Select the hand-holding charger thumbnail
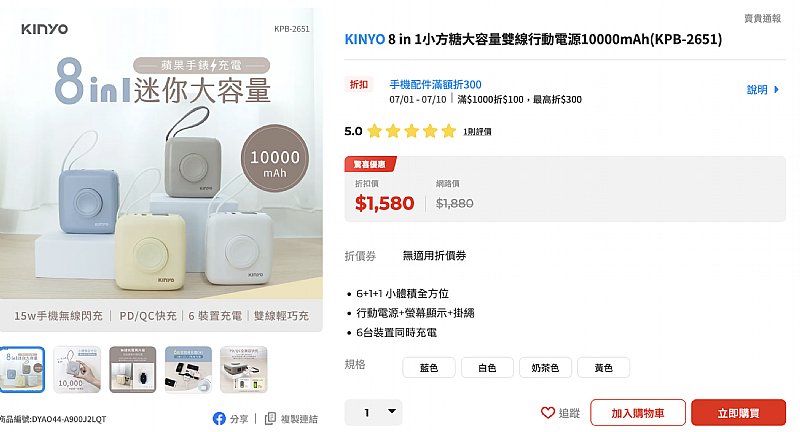 click(x=77, y=370)
